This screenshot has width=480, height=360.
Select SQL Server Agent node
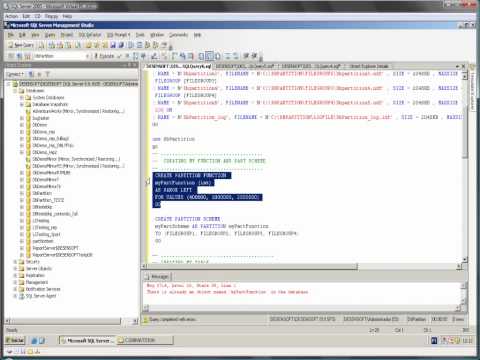click(41, 296)
